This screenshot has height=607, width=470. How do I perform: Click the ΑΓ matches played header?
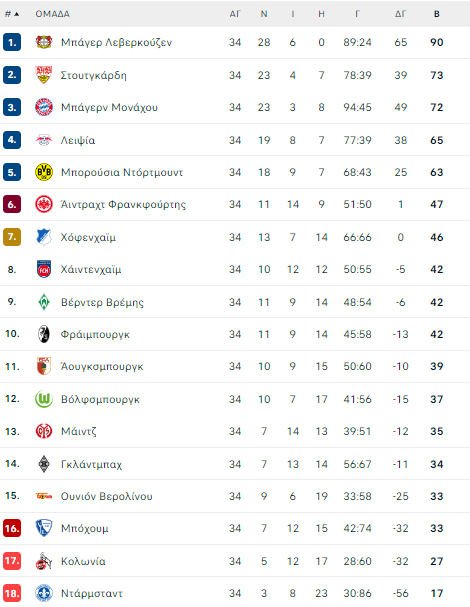click(235, 14)
